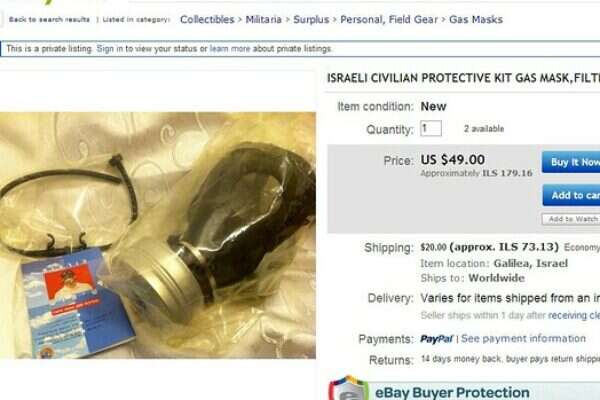
Task: Click the Buy It Now button
Action: (571, 162)
